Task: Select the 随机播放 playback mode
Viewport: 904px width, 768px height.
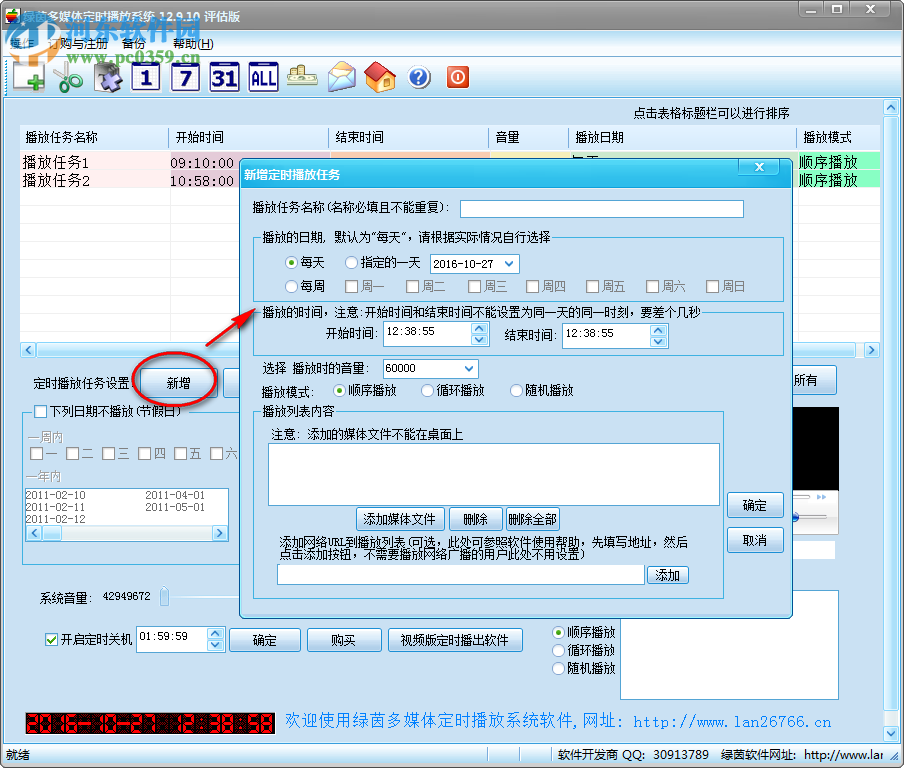Action: coord(514,389)
